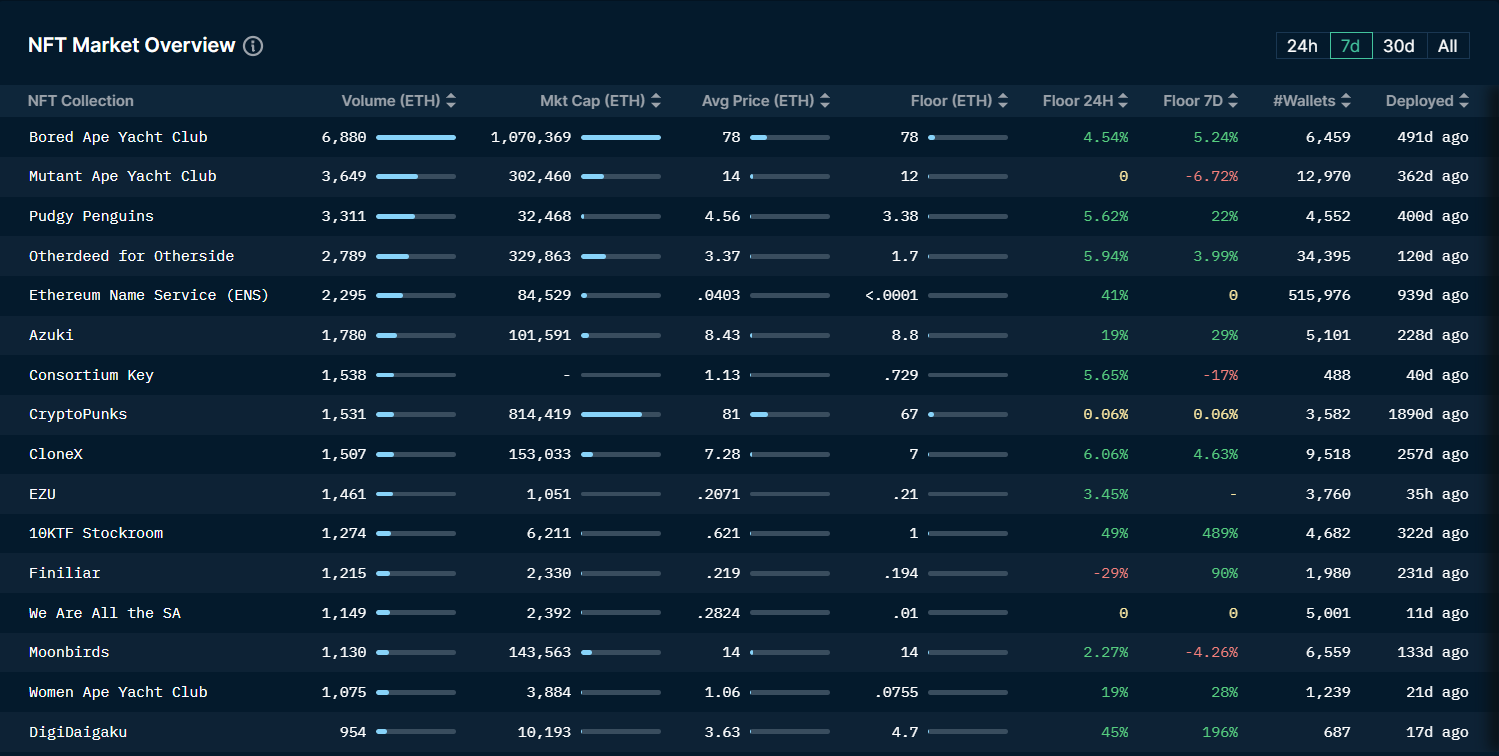1499x756 pixels.
Task: Switch to the 24h timeframe
Action: 1302,46
